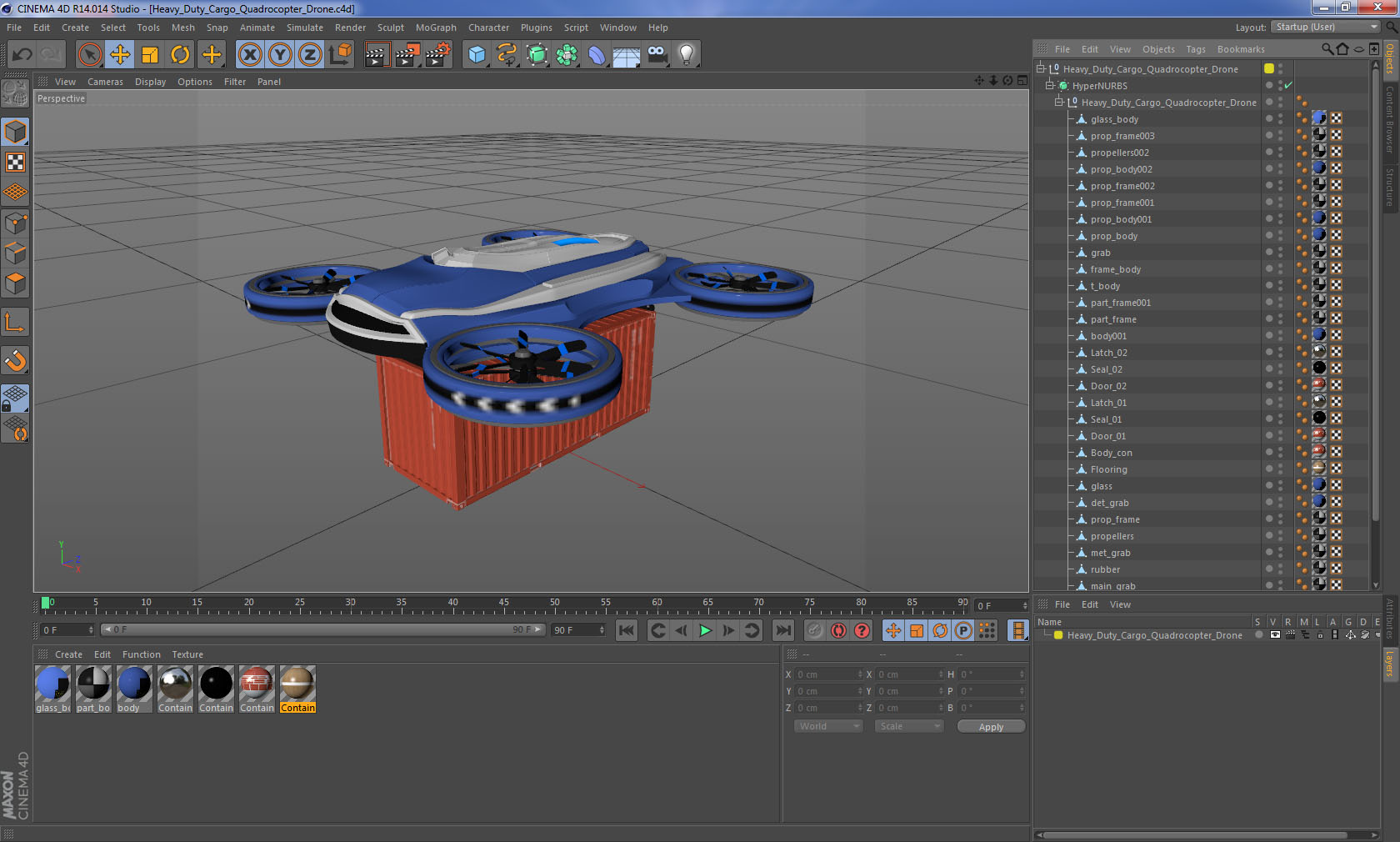Open Edit Render Settings
This screenshot has width=1400, height=842.
[438, 55]
